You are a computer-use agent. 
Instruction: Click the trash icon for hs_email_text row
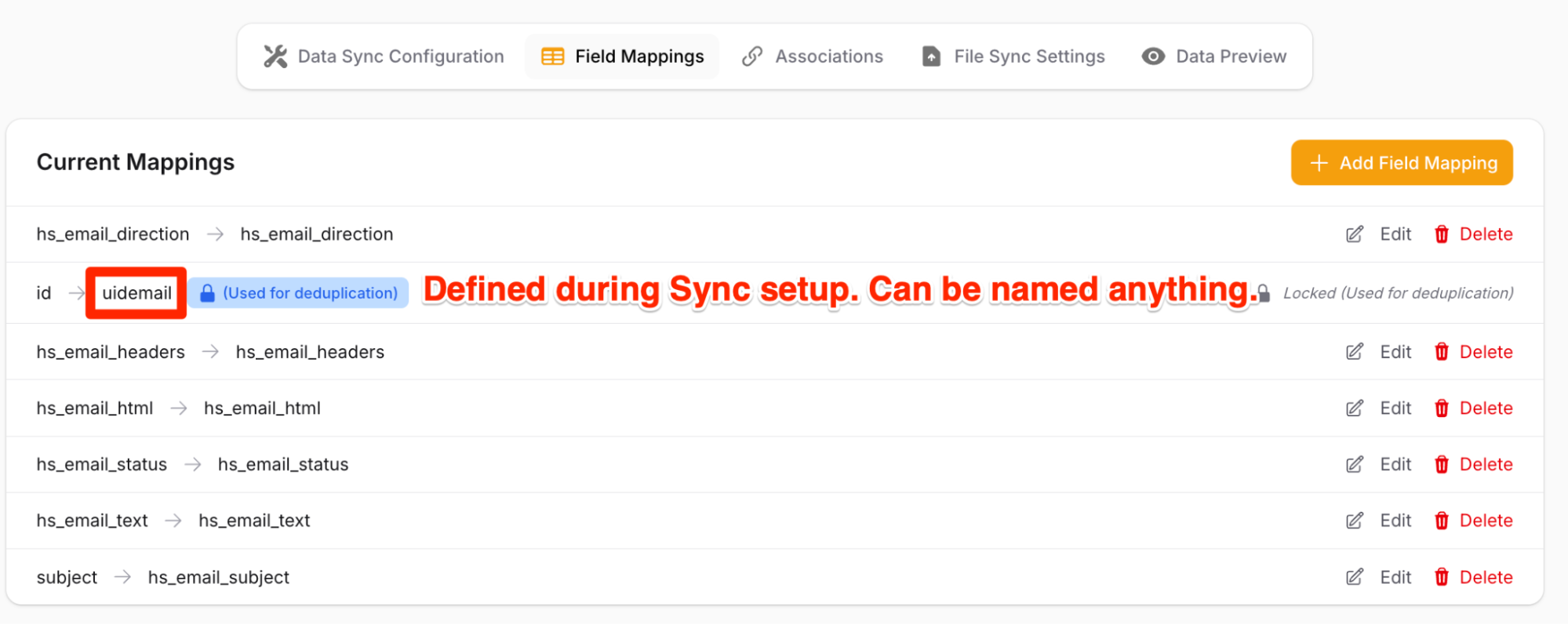coord(1442,521)
